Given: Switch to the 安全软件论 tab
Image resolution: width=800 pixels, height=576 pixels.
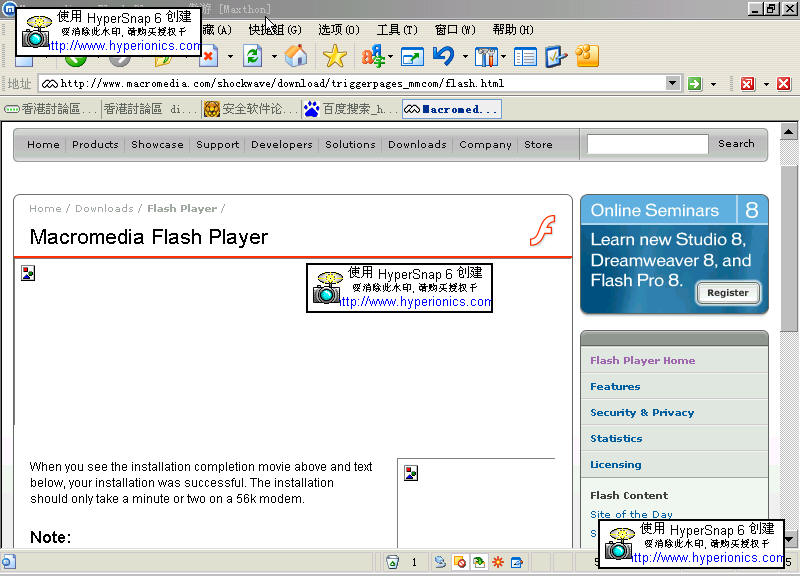Looking at the screenshot, I should tap(251, 109).
